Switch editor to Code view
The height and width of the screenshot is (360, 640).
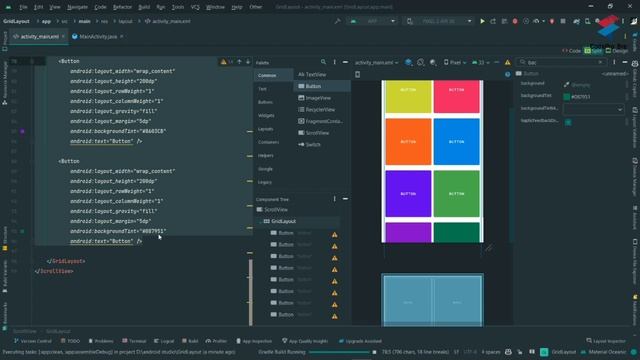pos(571,51)
